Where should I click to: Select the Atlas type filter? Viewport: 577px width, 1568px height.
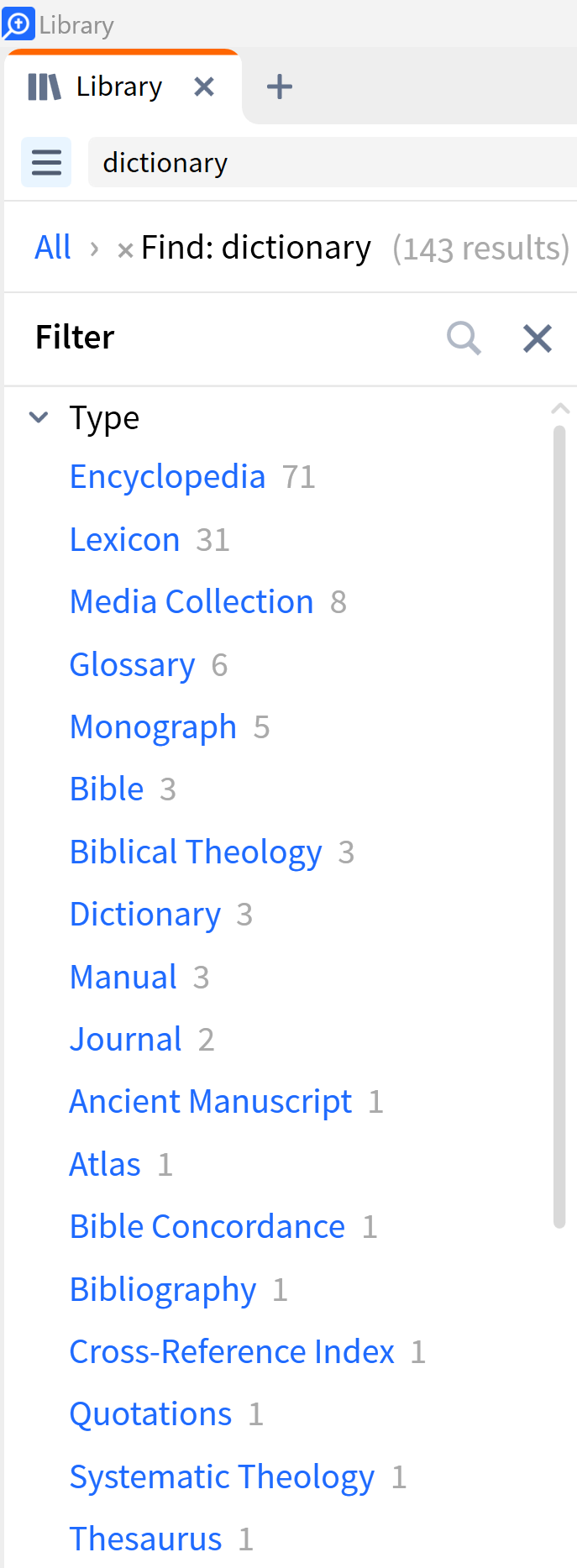(104, 1164)
